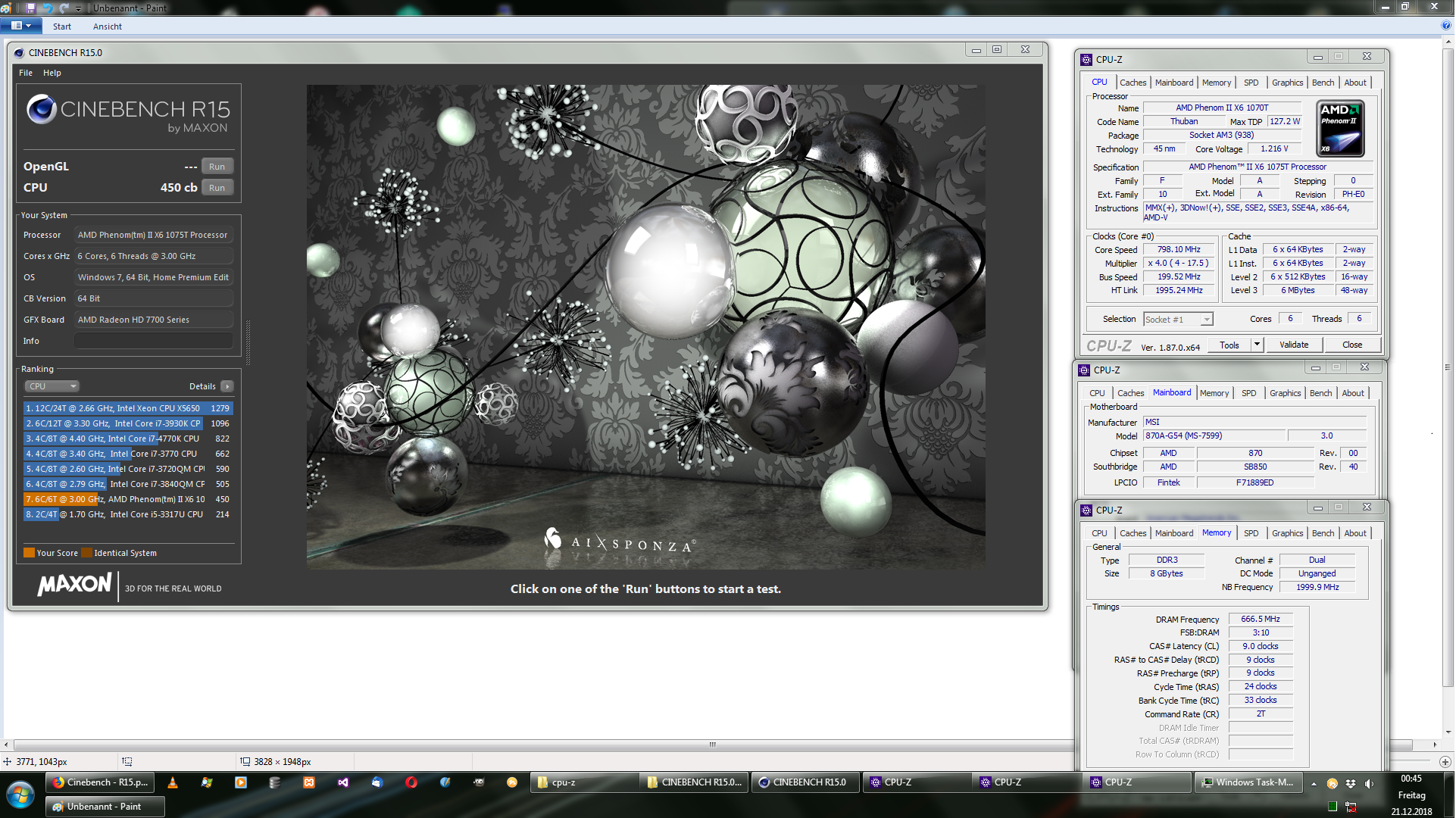Open Caches tab in top CPU-Z window

point(1133,83)
